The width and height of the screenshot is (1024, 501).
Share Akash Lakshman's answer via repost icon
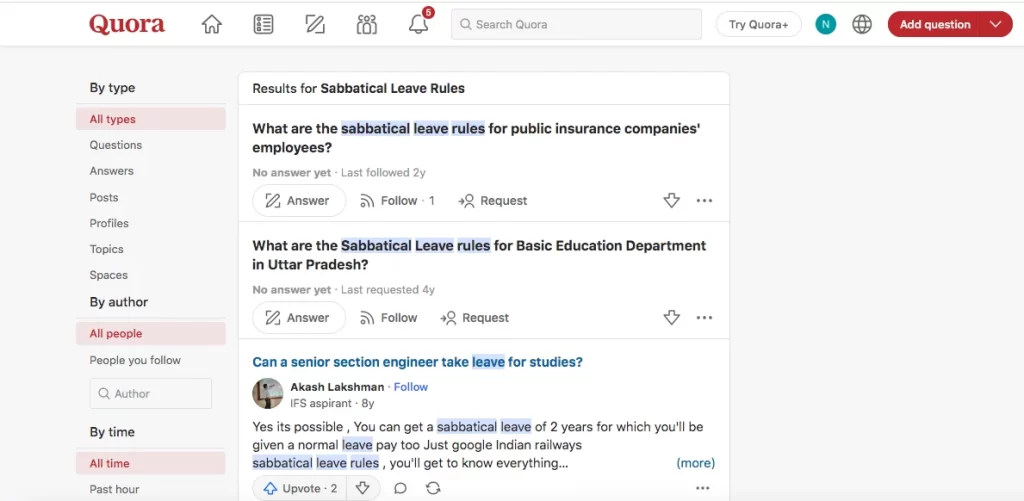(x=433, y=489)
